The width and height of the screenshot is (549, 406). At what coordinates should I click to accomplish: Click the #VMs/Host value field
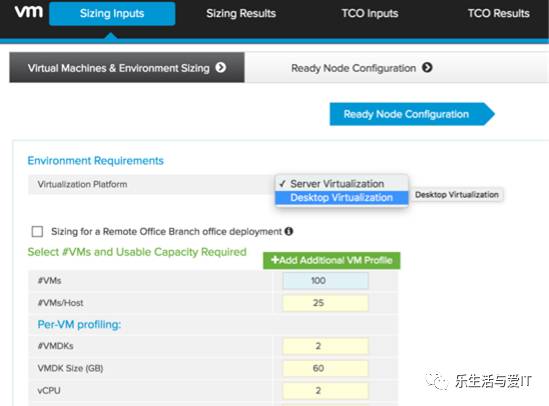pyautogui.click(x=325, y=303)
